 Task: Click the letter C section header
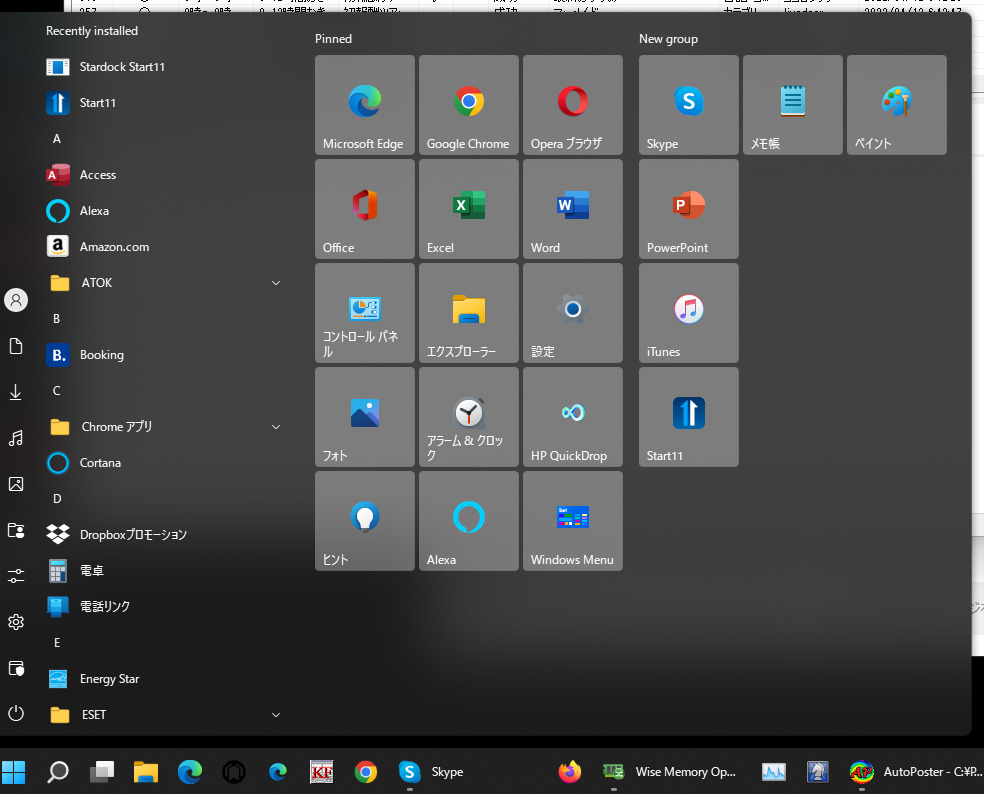57,390
